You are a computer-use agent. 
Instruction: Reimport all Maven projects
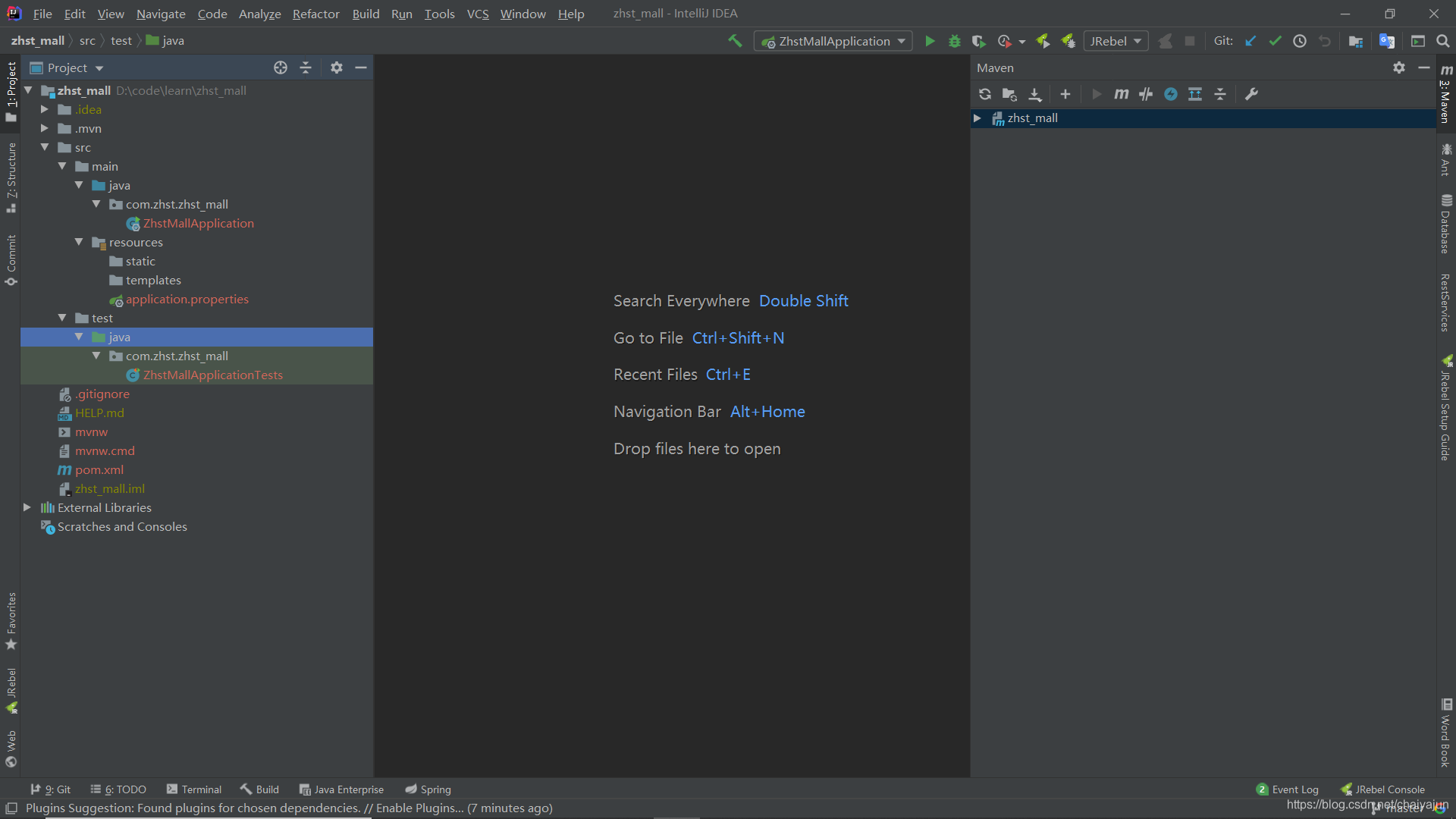984,94
